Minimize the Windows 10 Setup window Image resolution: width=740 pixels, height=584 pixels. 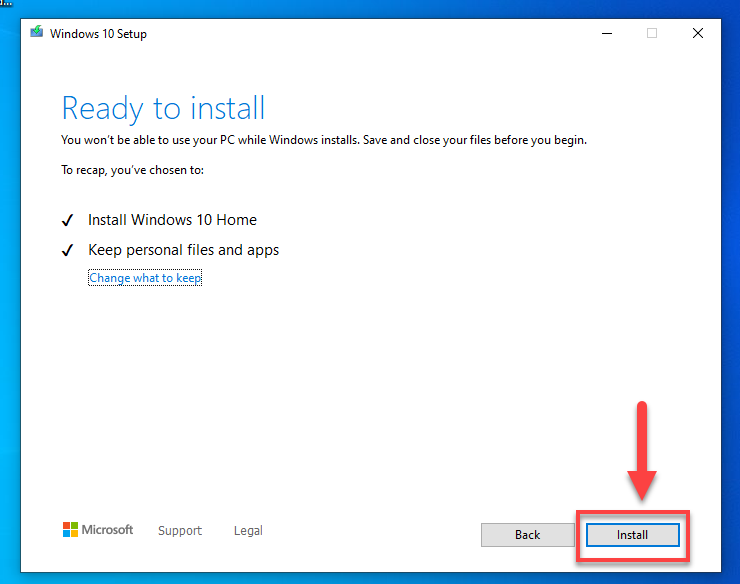pyautogui.click(x=607, y=33)
